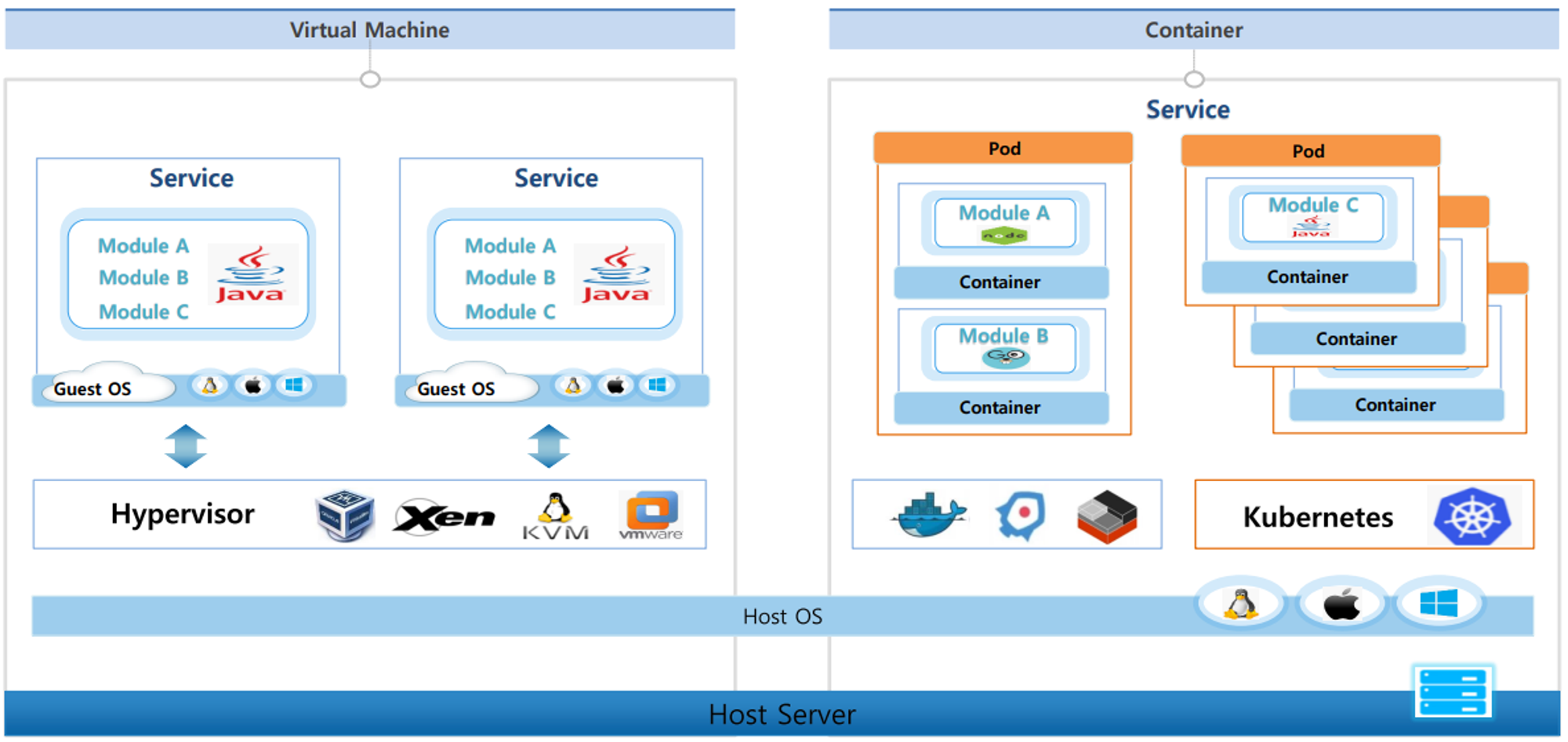Image resolution: width=1568 pixels, height=742 pixels.
Task: Select the Xen logo in the Hypervisor box
Action: [445, 517]
